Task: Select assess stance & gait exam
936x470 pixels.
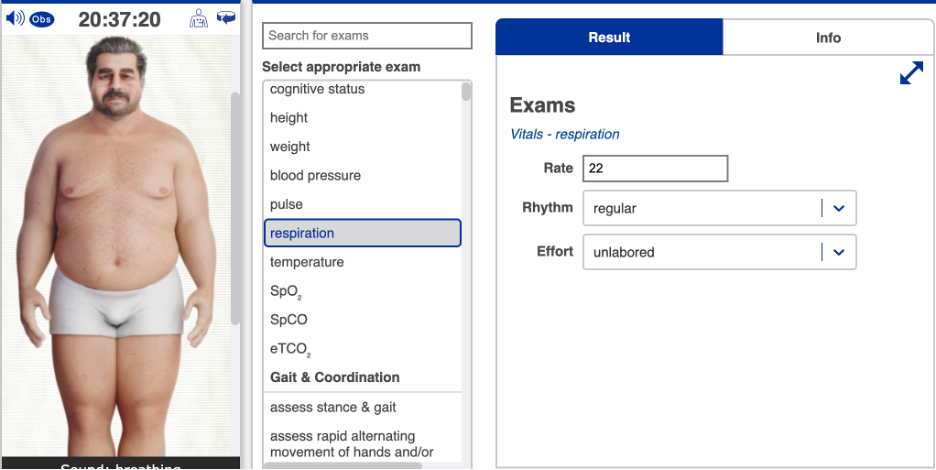Action: coord(333,407)
